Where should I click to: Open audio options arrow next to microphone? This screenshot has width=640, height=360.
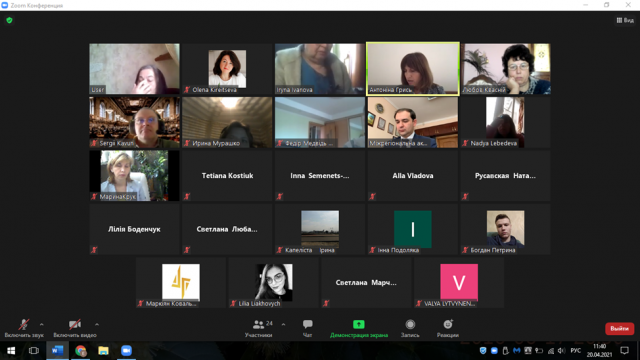pyautogui.click(x=42, y=324)
